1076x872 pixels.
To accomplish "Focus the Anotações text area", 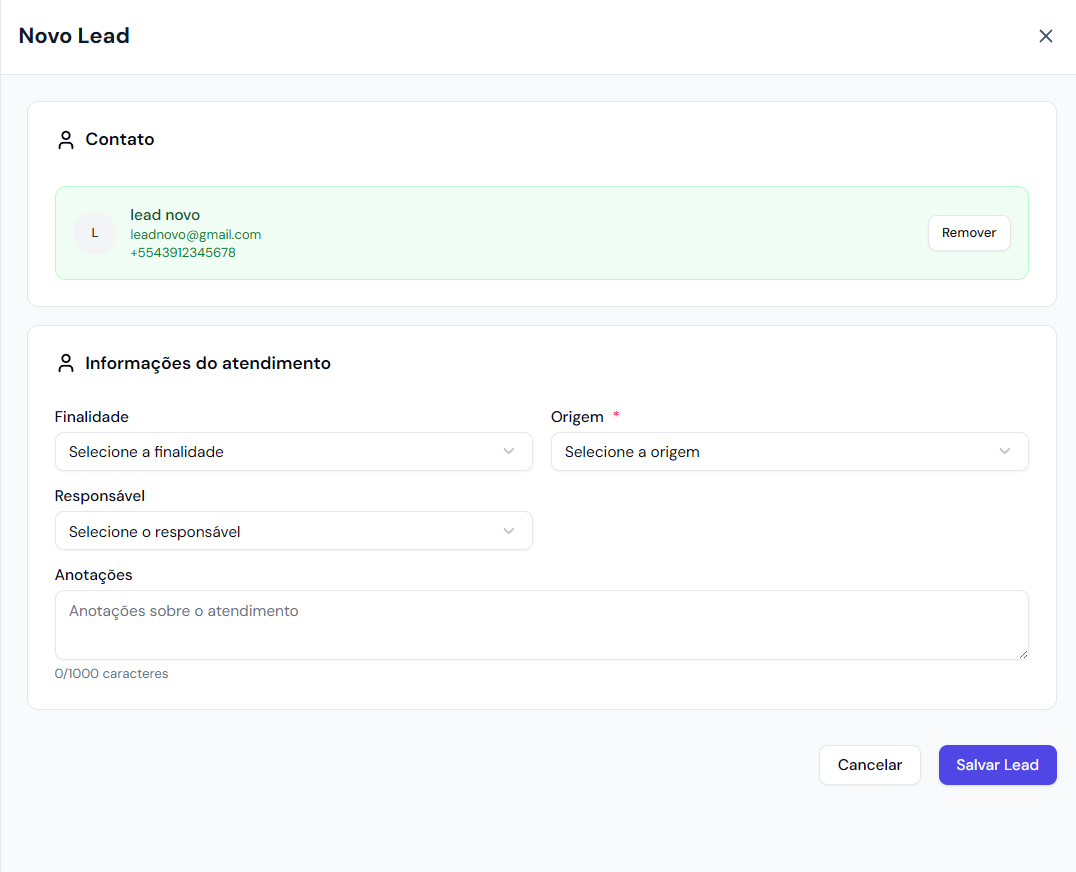I will tap(541, 625).
